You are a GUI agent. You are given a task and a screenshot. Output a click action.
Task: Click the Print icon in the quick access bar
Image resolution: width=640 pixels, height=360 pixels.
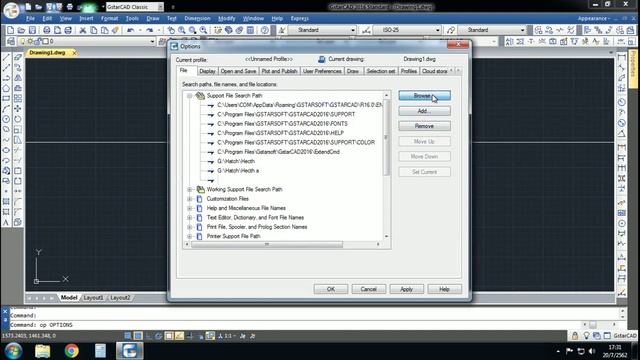tap(70, 7)
